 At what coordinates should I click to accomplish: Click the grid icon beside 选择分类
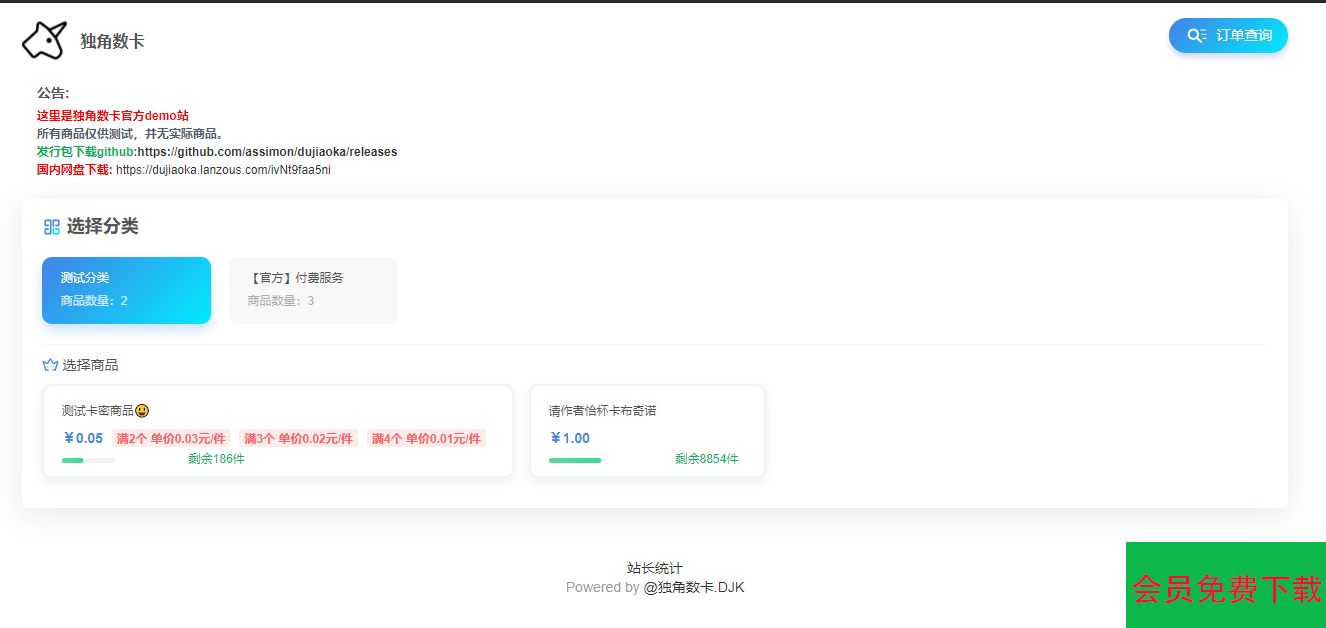tap(52, 227)
